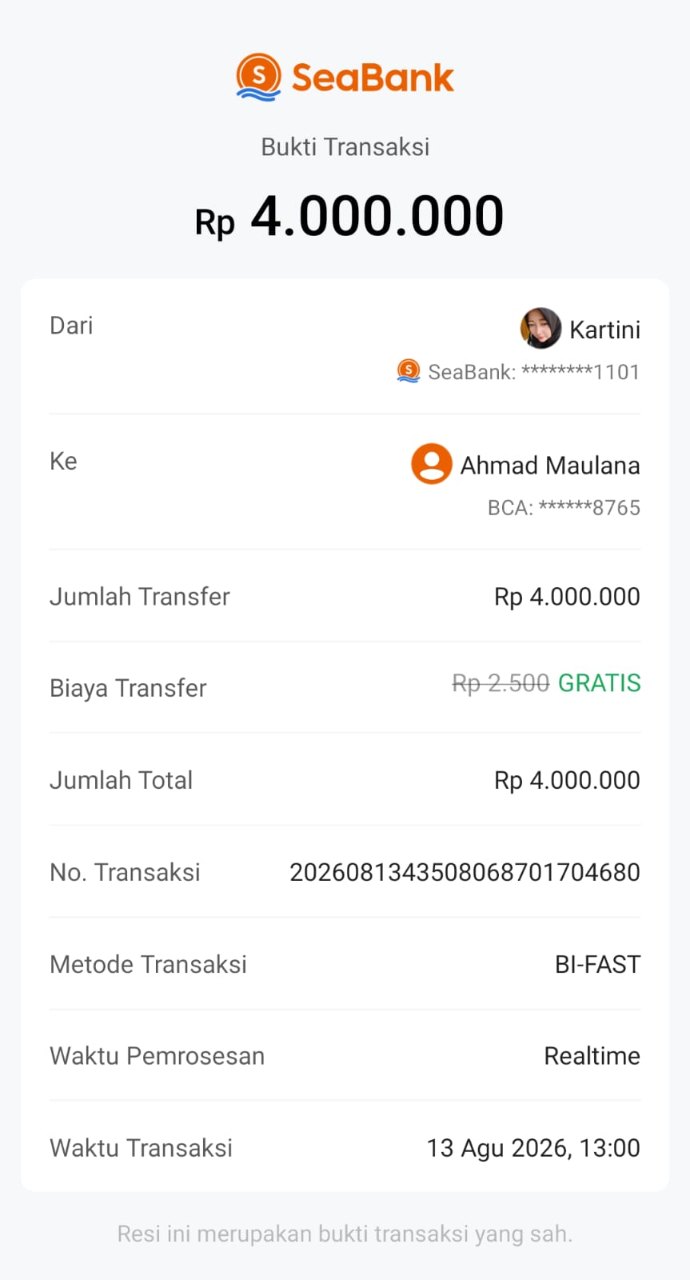The image size is (690, 1280).
Task: Click the sender name Kartini
Action: [x=605, y=330]
